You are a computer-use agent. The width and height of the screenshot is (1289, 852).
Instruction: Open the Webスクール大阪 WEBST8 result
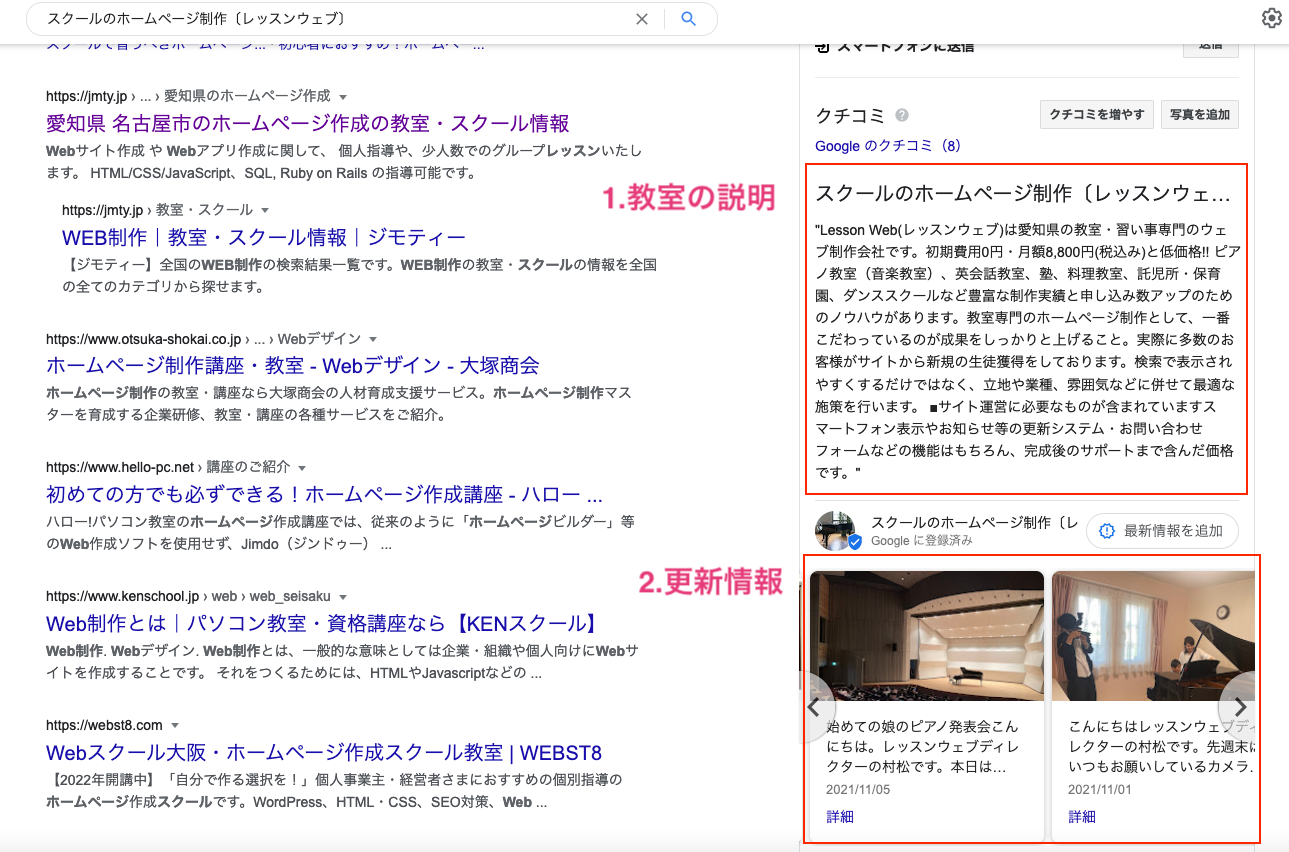pos(324,753)
